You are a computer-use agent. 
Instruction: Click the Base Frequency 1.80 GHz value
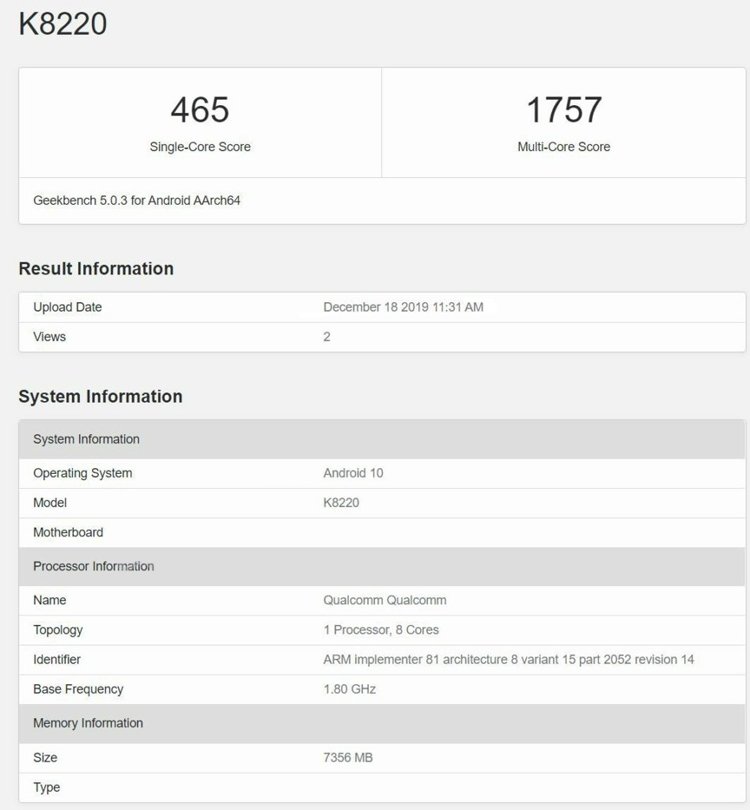click(x=350, y=689)
